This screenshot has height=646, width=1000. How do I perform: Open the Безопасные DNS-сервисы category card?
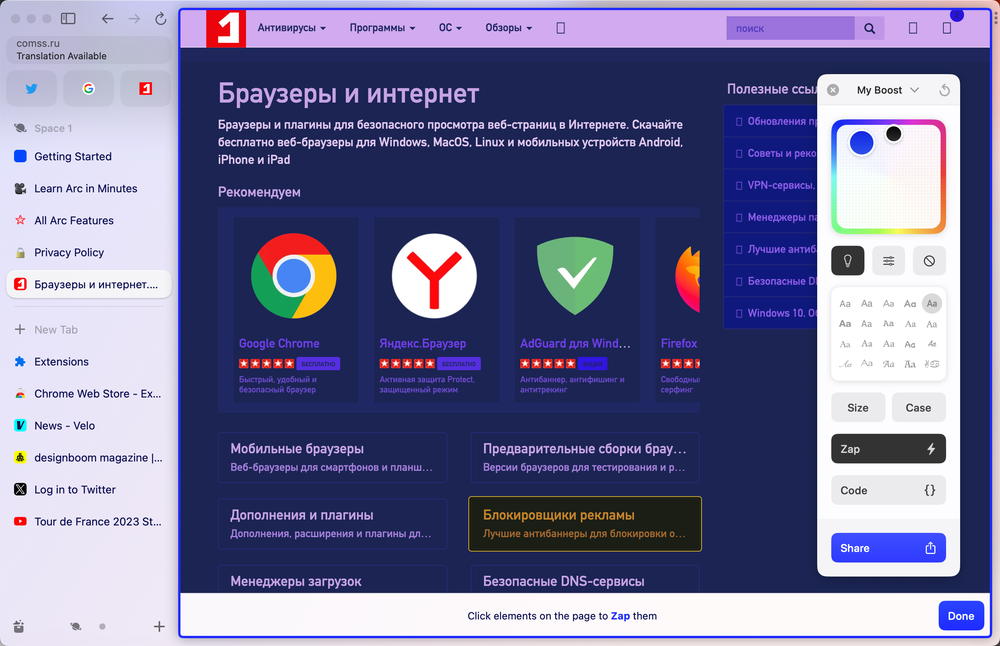pyautogui.click(x=585, y=579)
